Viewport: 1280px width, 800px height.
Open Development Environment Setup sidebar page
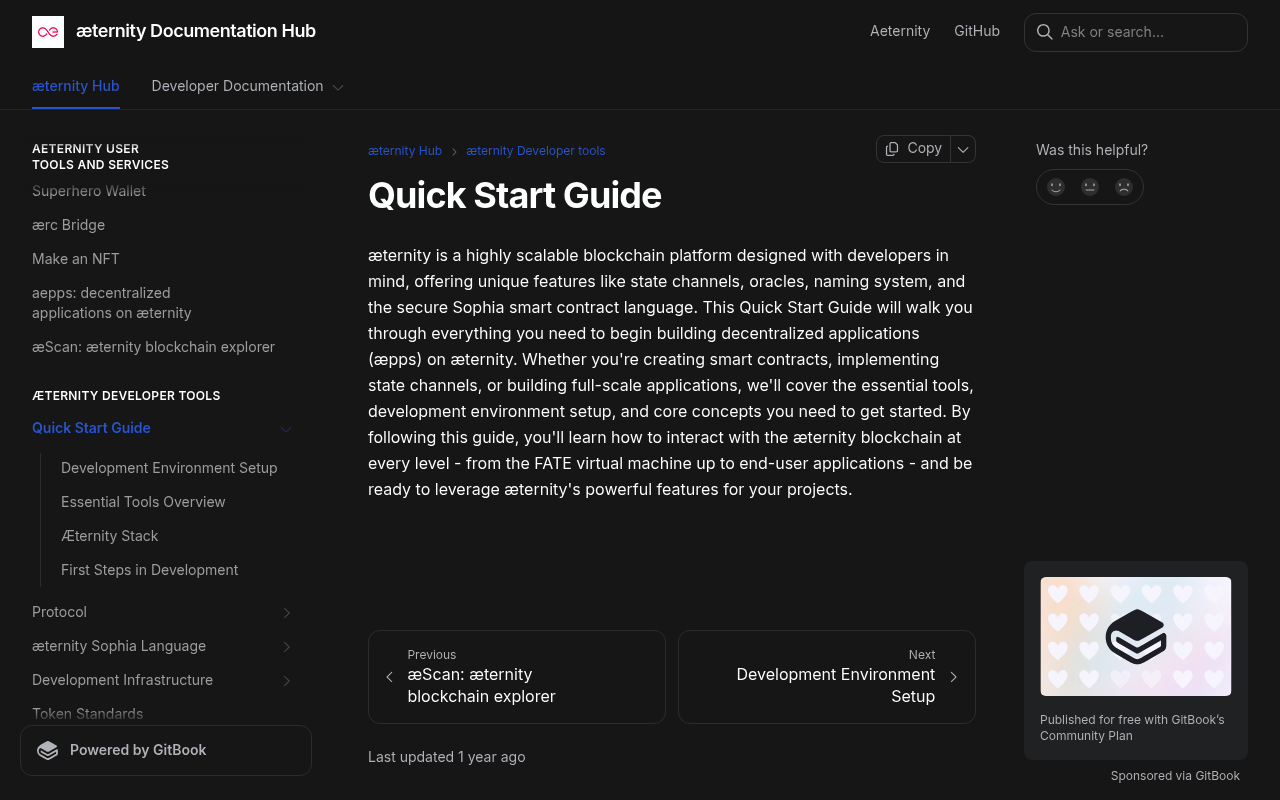tap(169, 468)
